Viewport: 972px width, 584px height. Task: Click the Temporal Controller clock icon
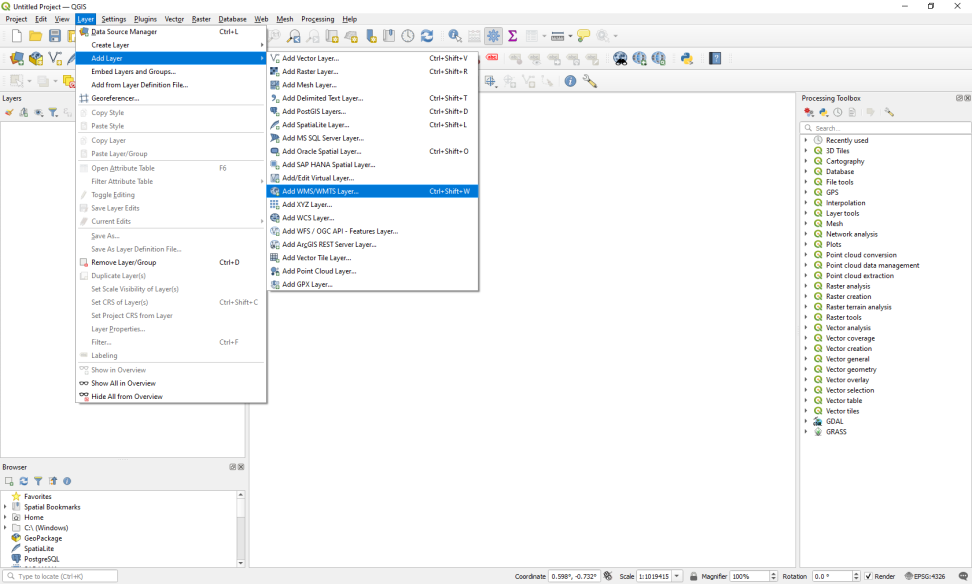tap(407, 36)
